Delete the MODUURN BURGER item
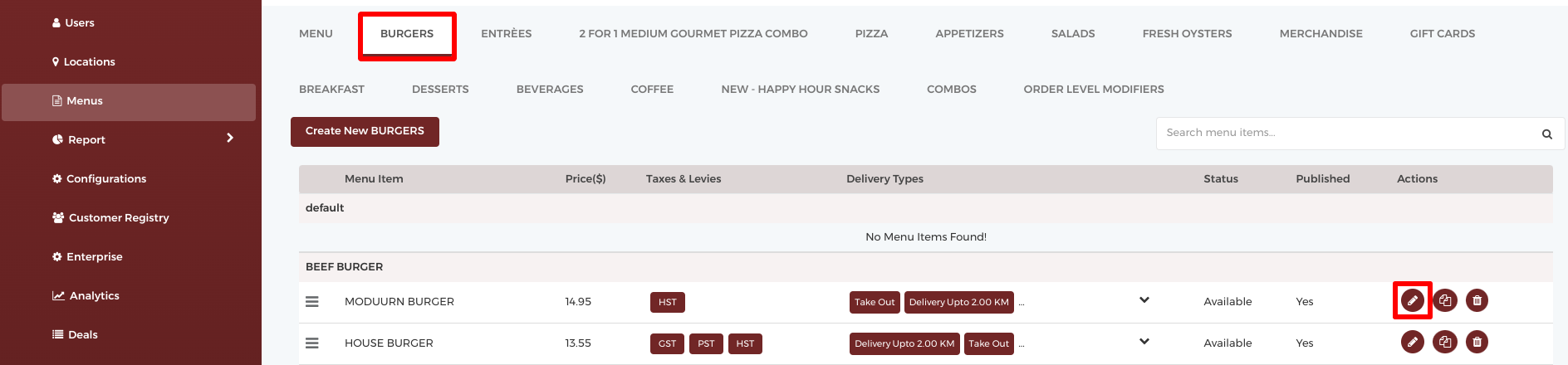 1477,300
